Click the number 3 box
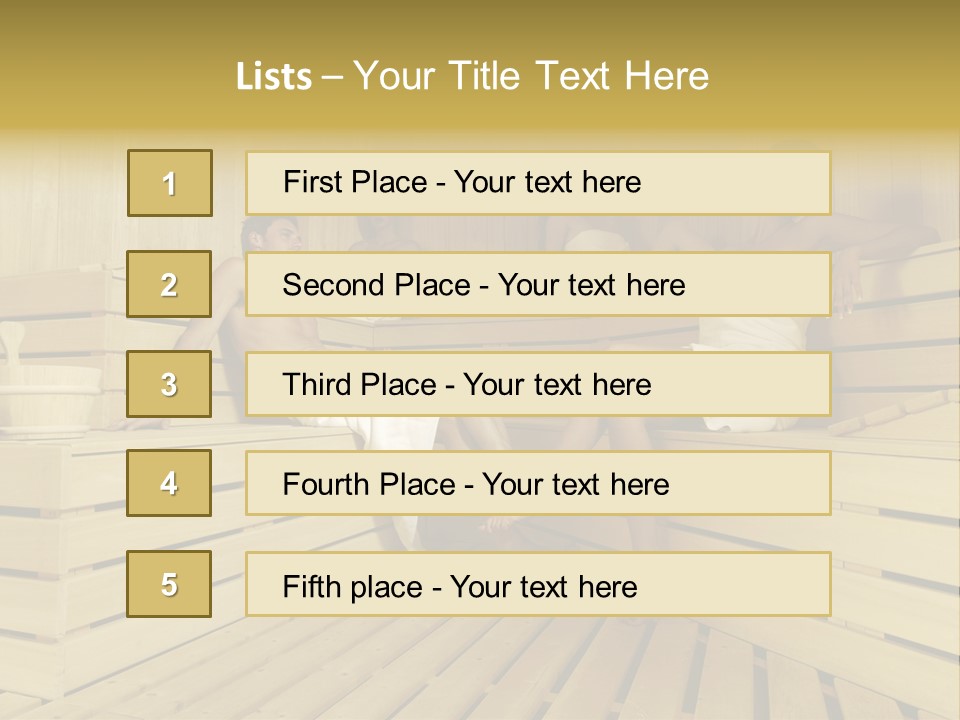The image size is (960, 720). tap(169, 384)
